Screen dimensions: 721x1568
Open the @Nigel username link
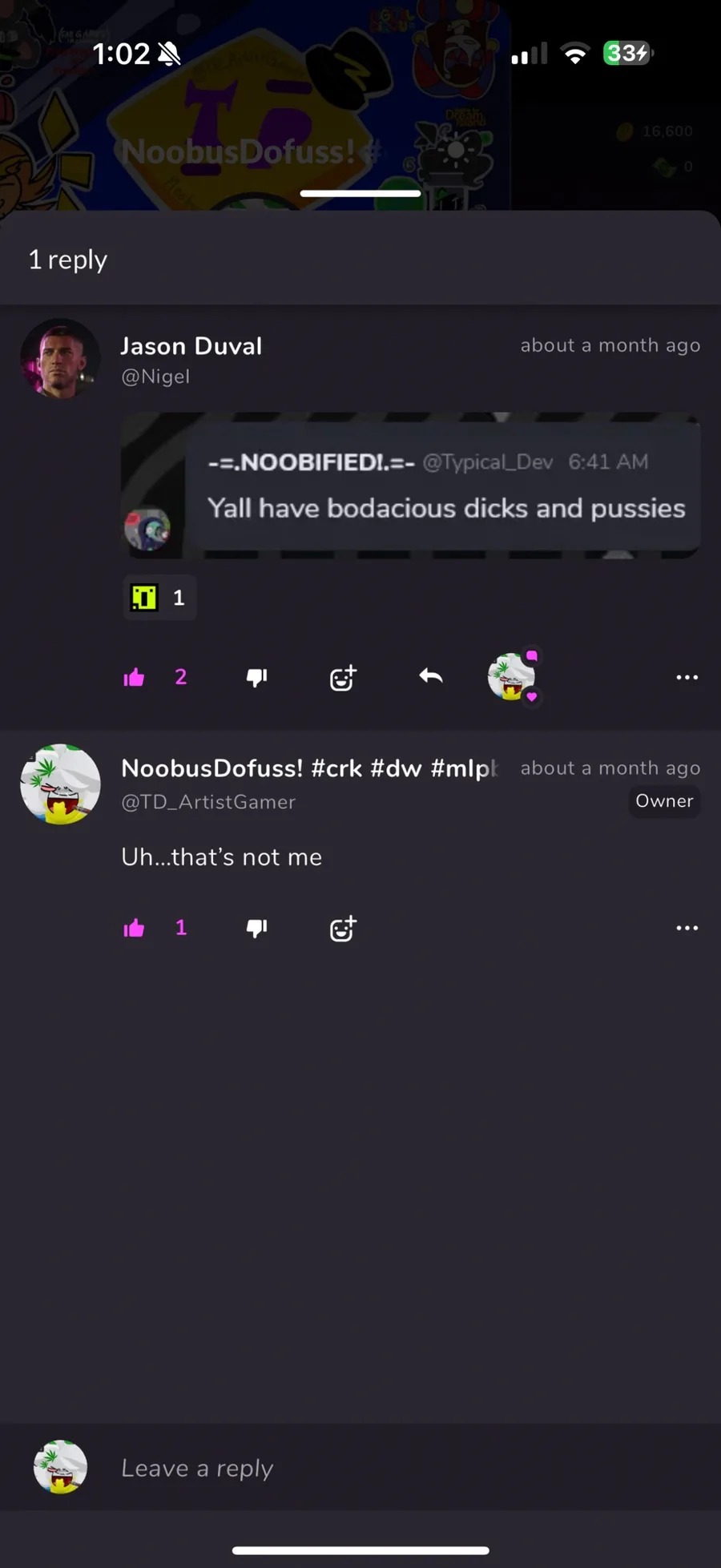(x=155, y=377)
